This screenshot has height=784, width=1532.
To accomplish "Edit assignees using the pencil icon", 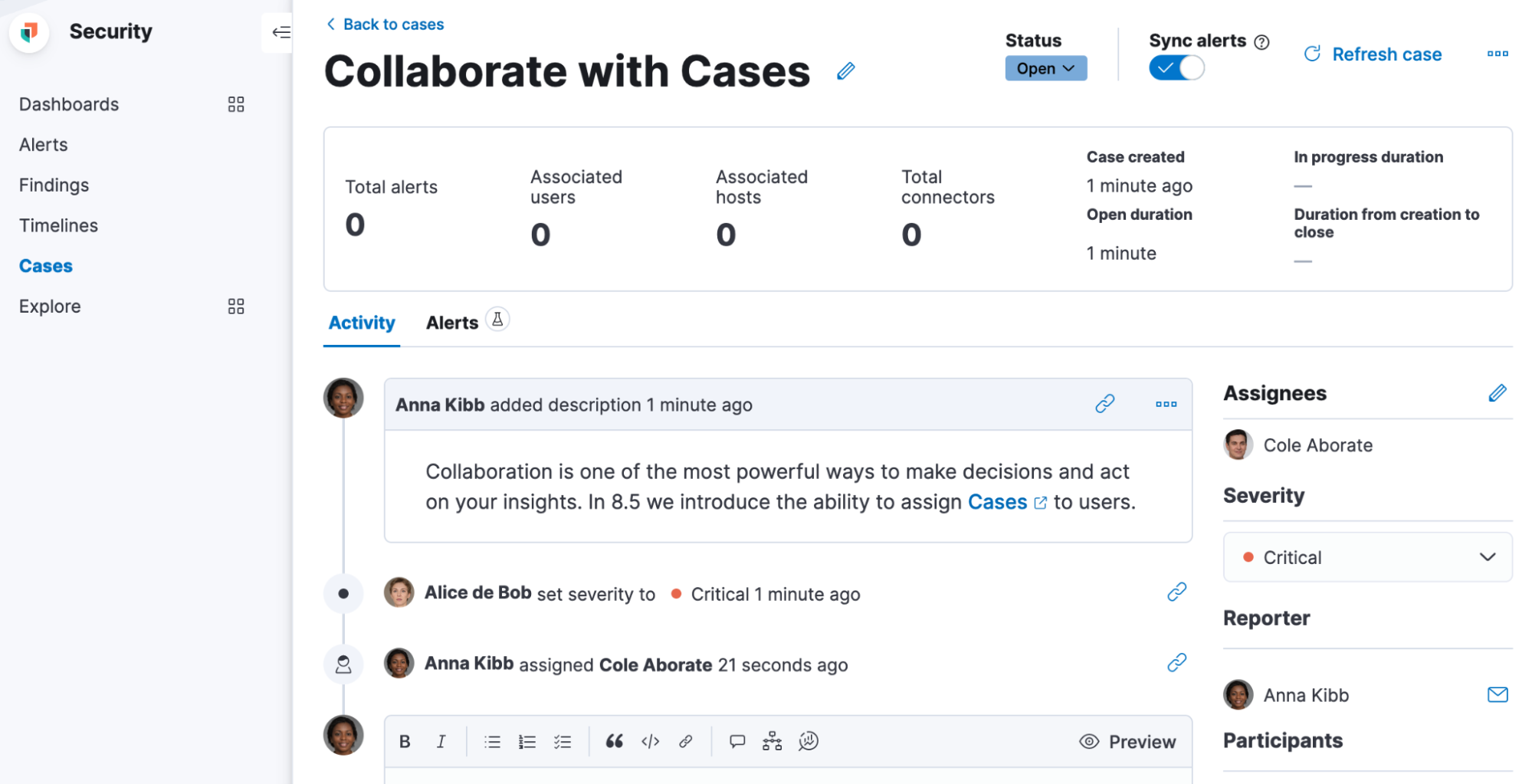I will pyautogui.click(x=1497, y=393).
